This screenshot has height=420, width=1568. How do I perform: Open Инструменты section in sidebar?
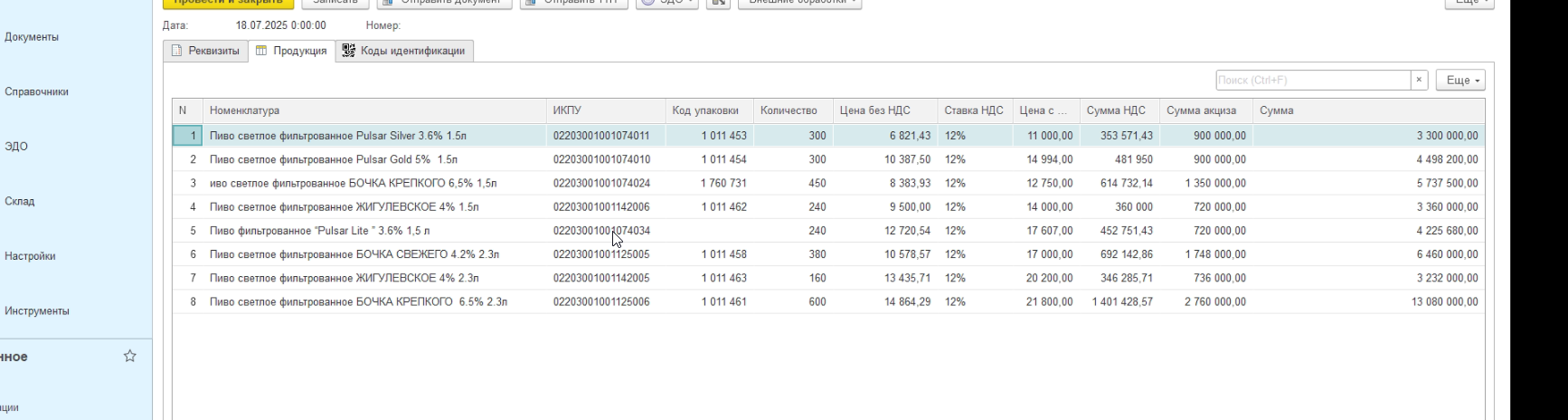coord(37,310)
